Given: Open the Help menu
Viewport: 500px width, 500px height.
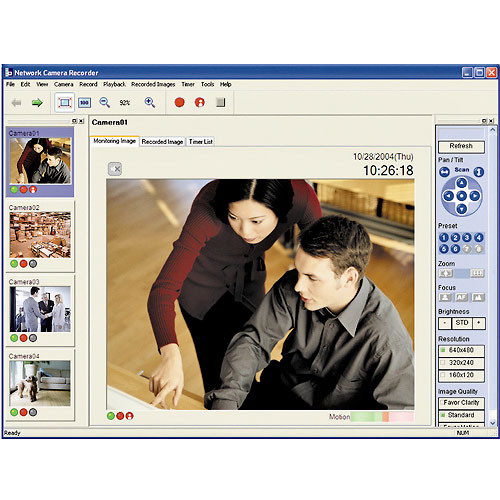Looking at the screenshot, I should (x=226, y=84).
